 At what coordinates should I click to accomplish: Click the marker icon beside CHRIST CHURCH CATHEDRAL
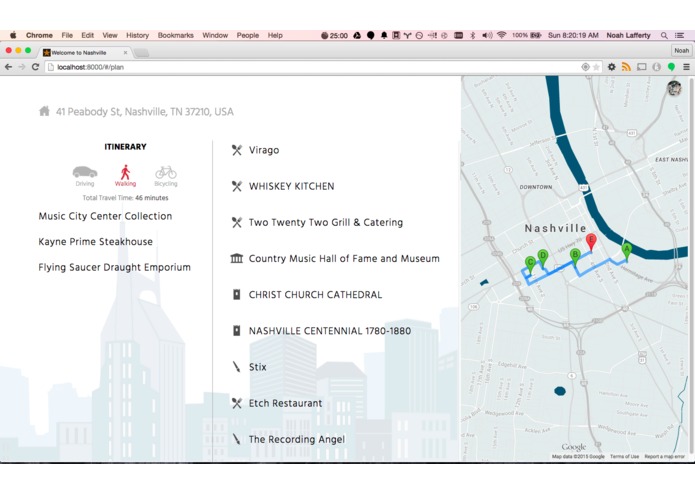(237, 295)
